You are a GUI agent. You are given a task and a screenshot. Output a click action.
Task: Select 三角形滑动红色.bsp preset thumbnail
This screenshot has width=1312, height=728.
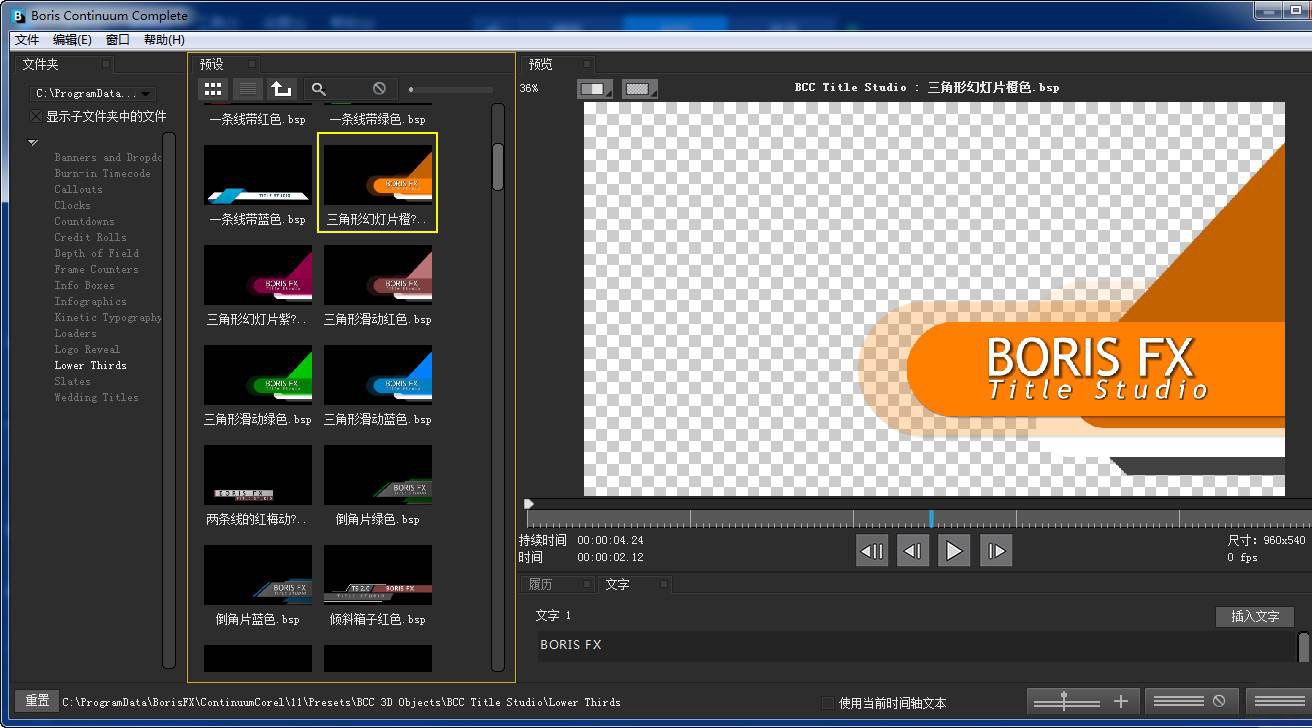(378, 275)
